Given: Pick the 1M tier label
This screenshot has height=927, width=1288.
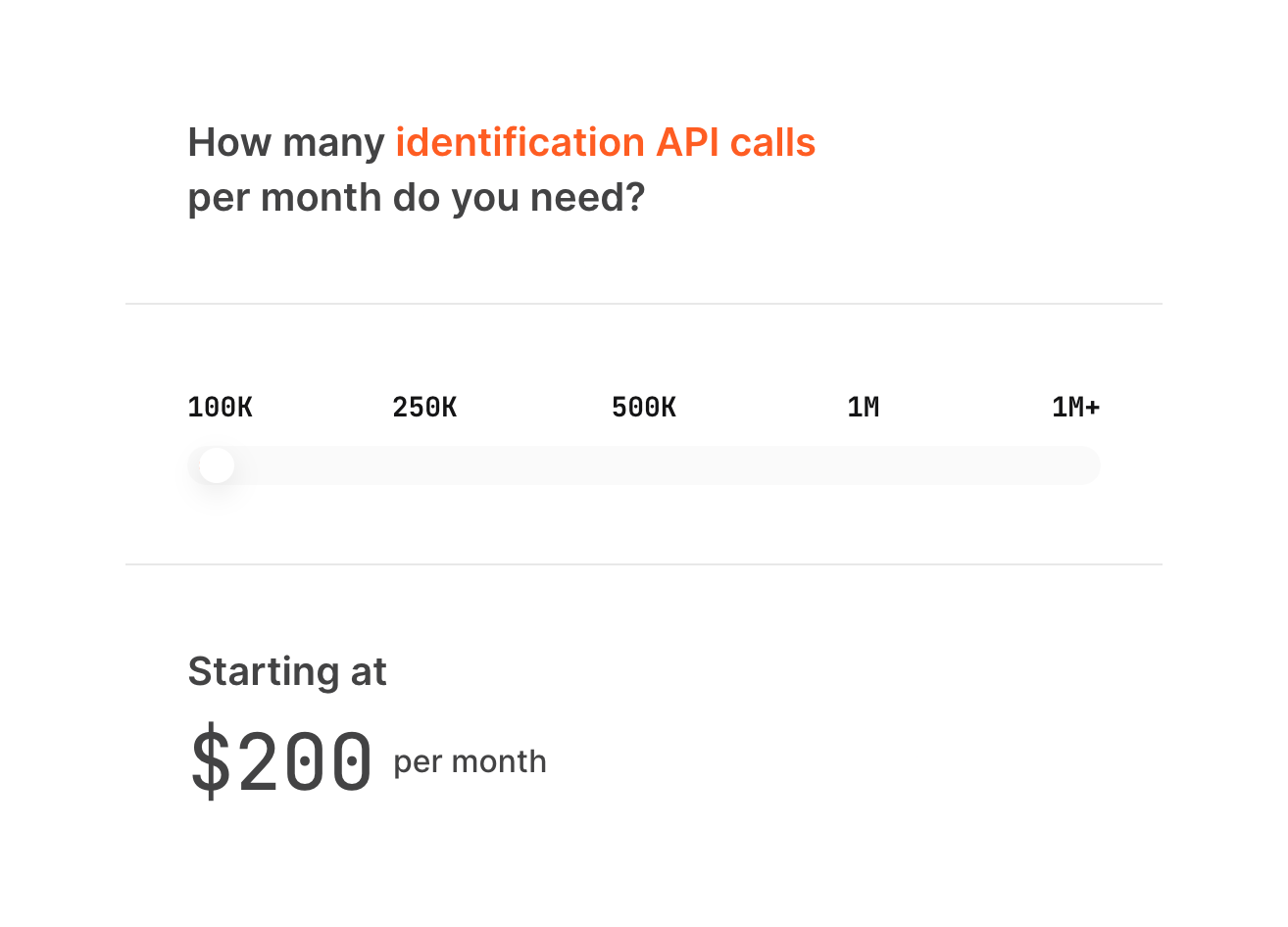Looking at the screenshot, I should click(864, 408).
